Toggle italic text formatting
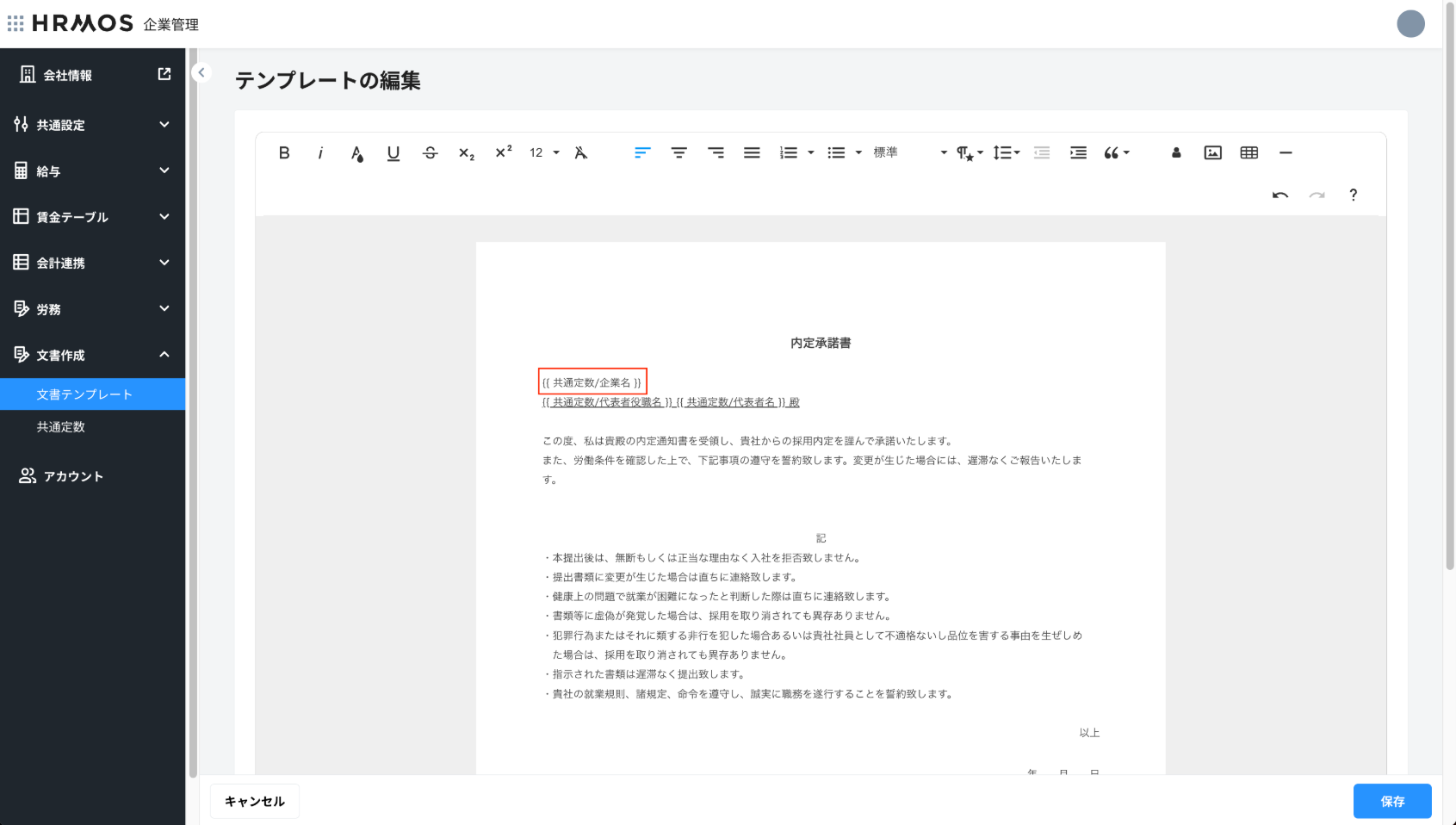Image resolution: width=1456 pixels, height=825 pixels. pyautogui.click(x=320, y=153)
